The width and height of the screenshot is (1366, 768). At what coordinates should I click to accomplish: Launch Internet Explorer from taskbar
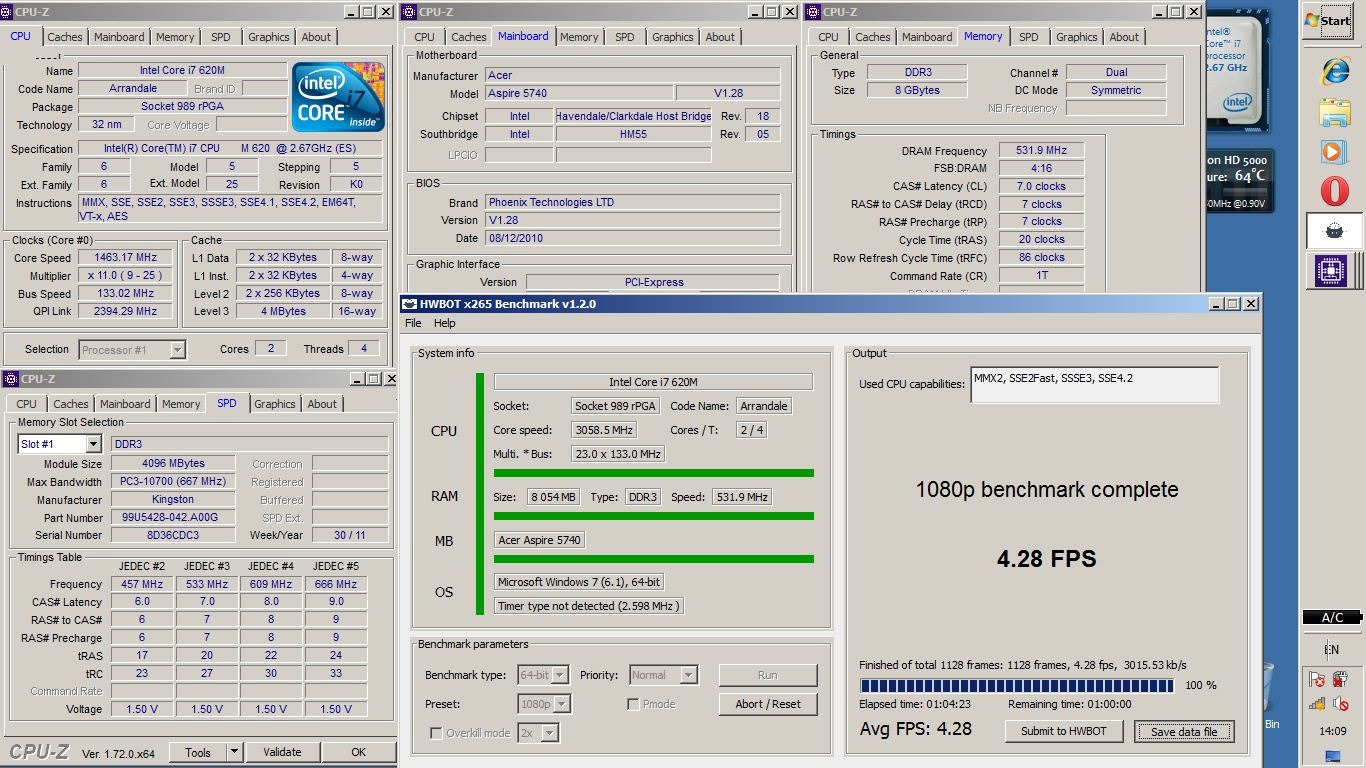(x=1334, y=72)
